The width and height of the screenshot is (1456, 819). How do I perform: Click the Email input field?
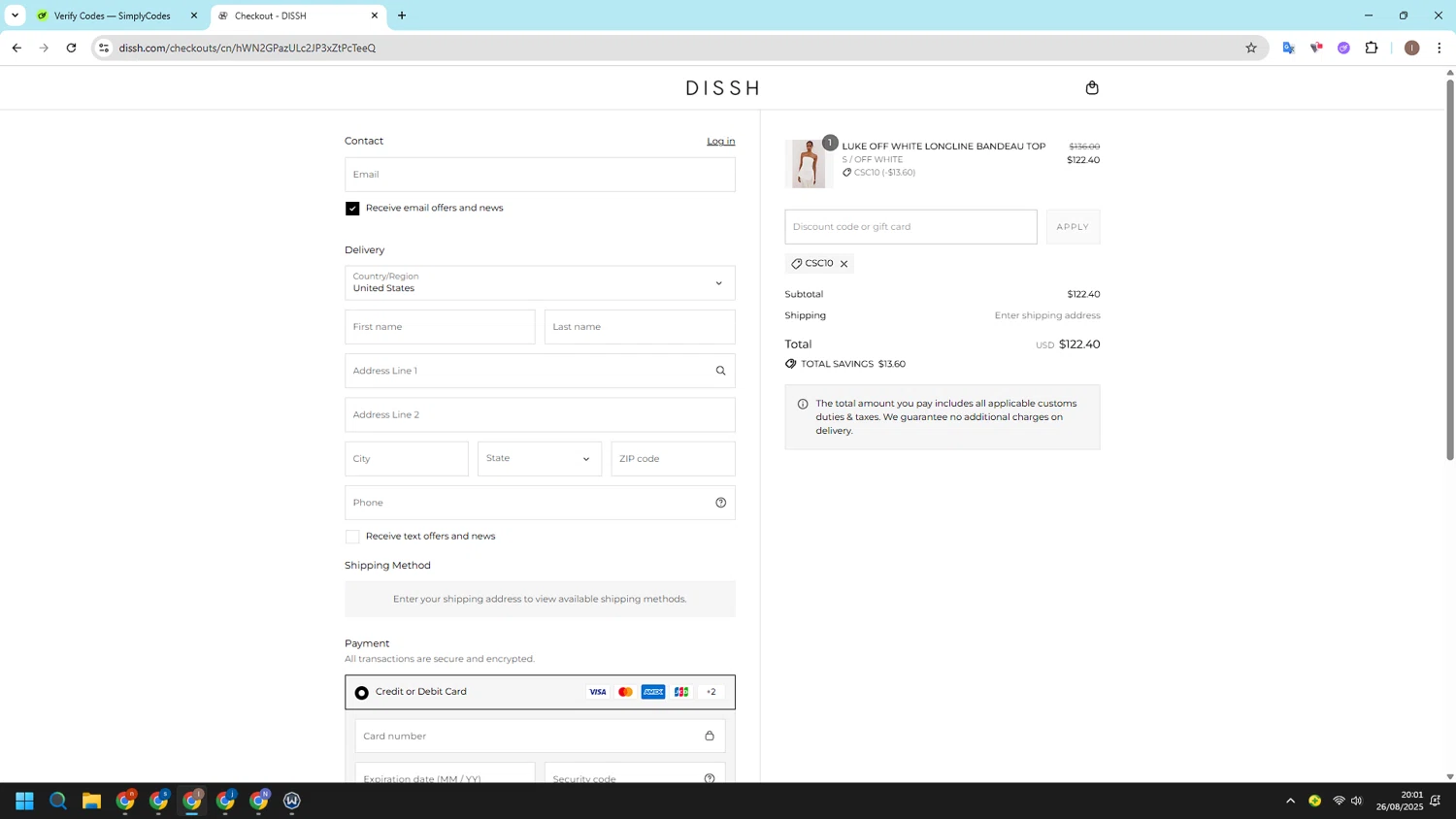coord(540,175)
